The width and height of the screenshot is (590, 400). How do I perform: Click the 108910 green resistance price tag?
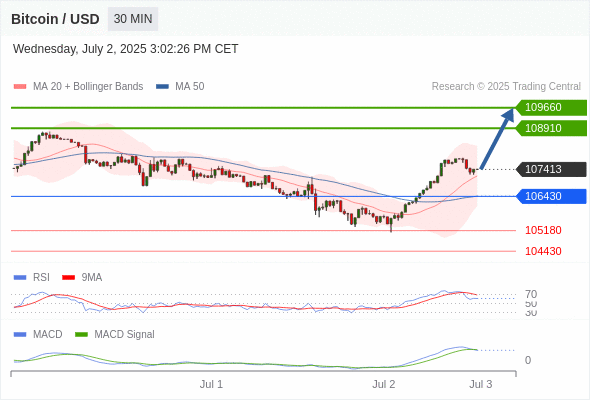point(551,128)
